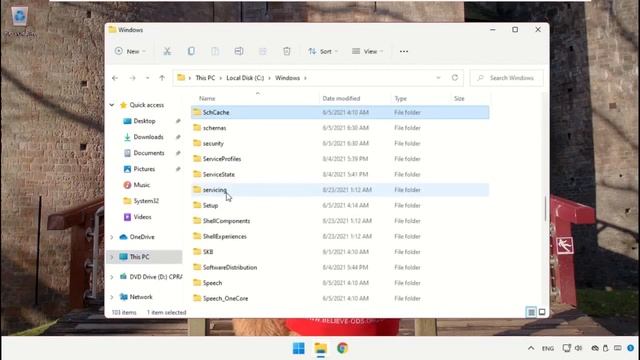Viewport: 640px width, 360px height.
Task: Select the ServiceProfiles folder
Action: pyautogui.click(x=340, y=159)
